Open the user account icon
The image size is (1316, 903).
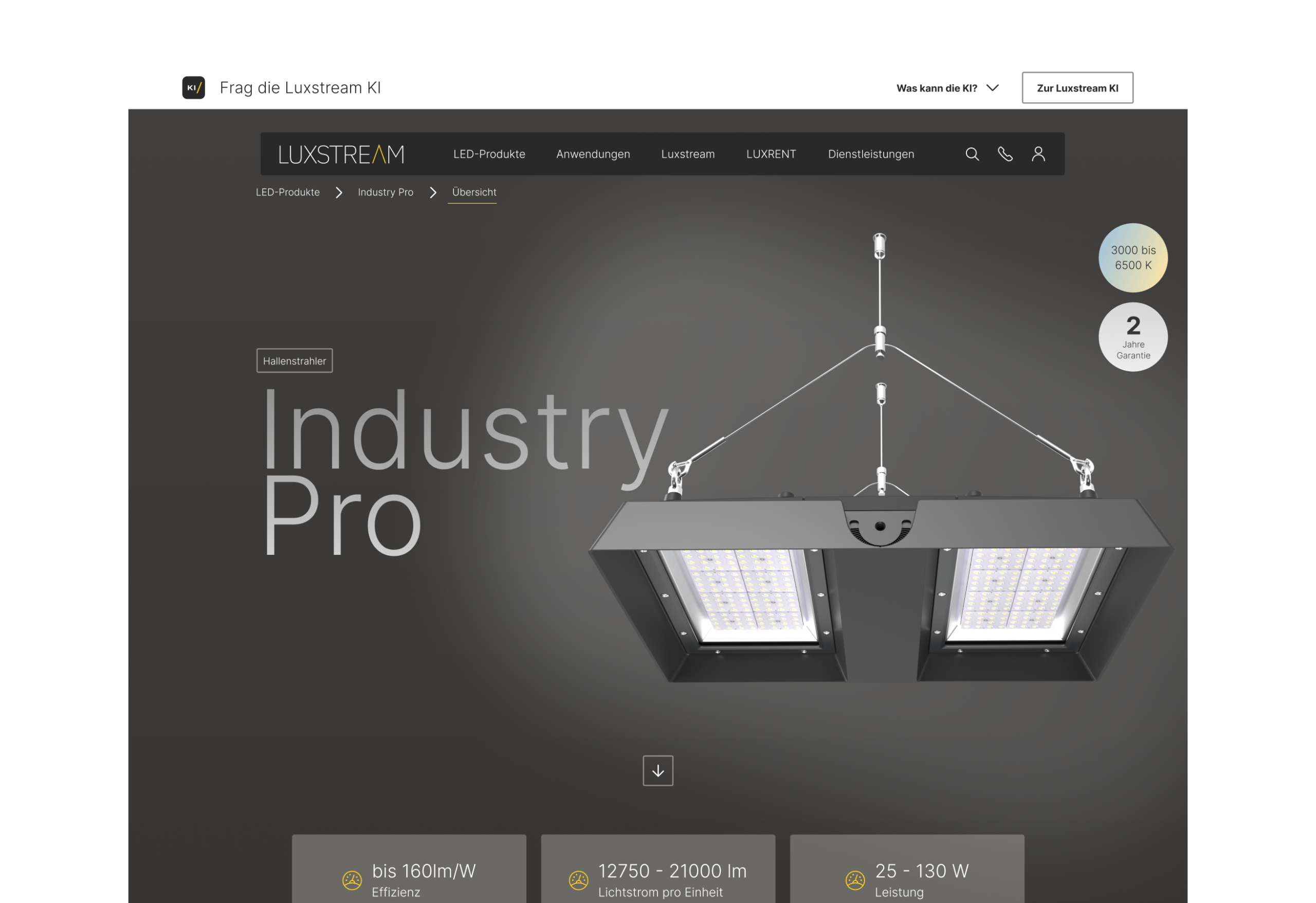(1038, 154)
